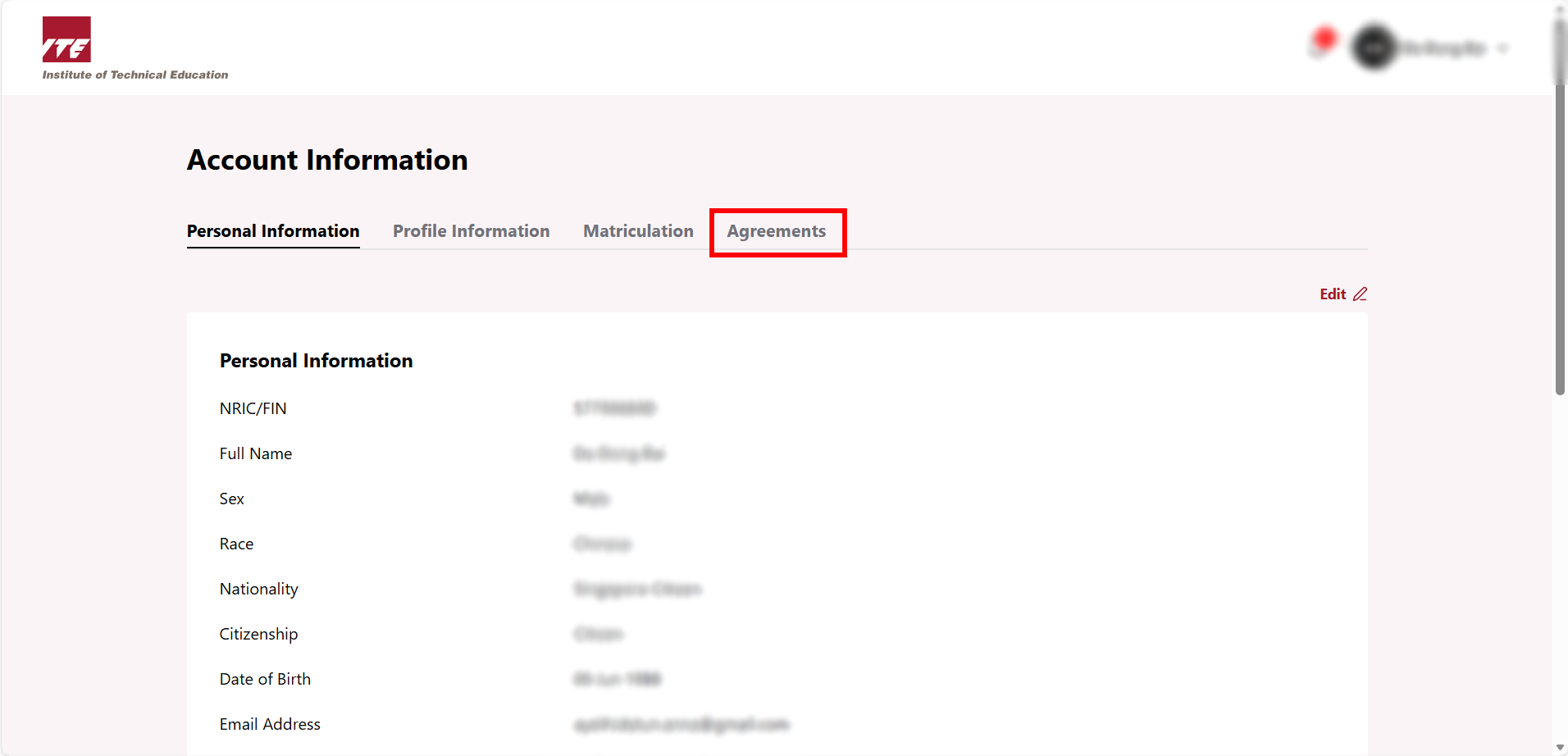Image resolution: width=1568 pixels, height=756 pixels.
Task: Click the blurred Nationality value
Action: [636, 589]
